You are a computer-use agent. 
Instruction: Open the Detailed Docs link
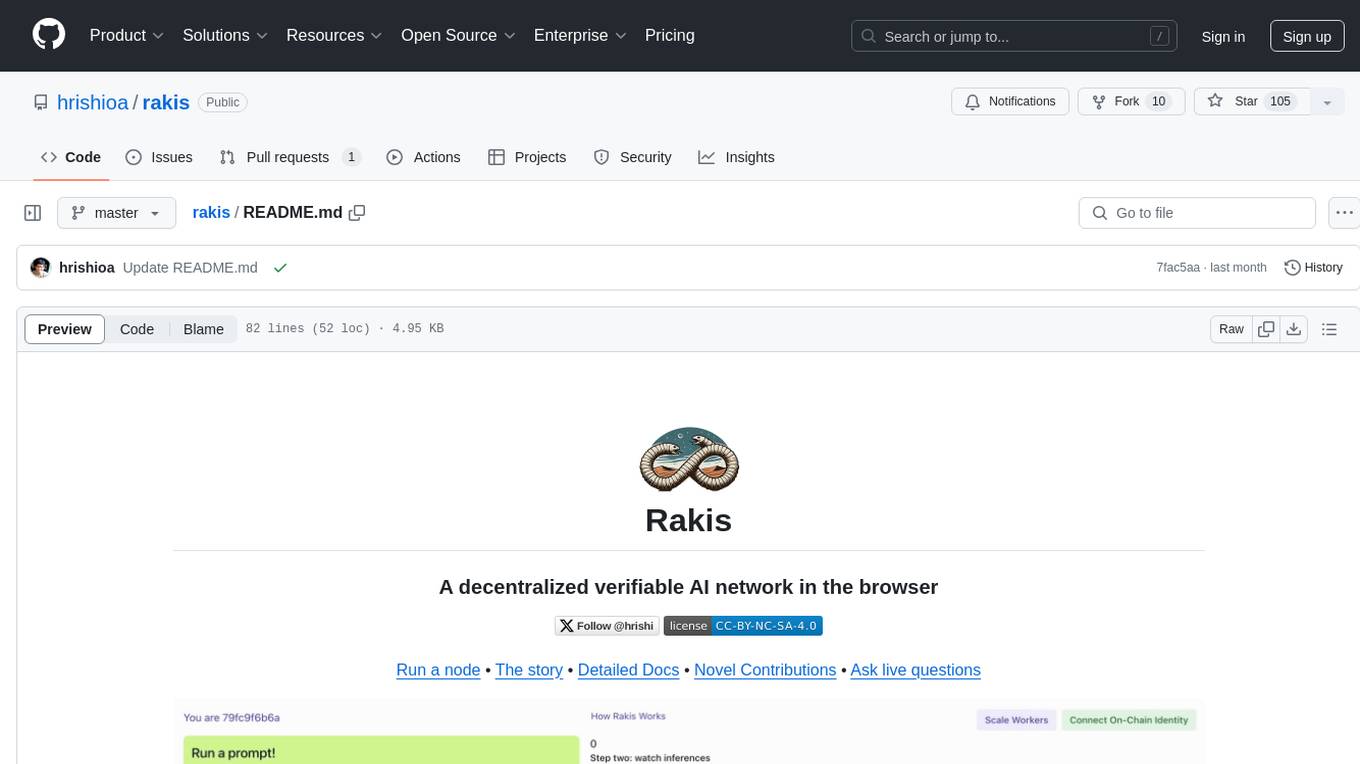click(x=628, y=670)
